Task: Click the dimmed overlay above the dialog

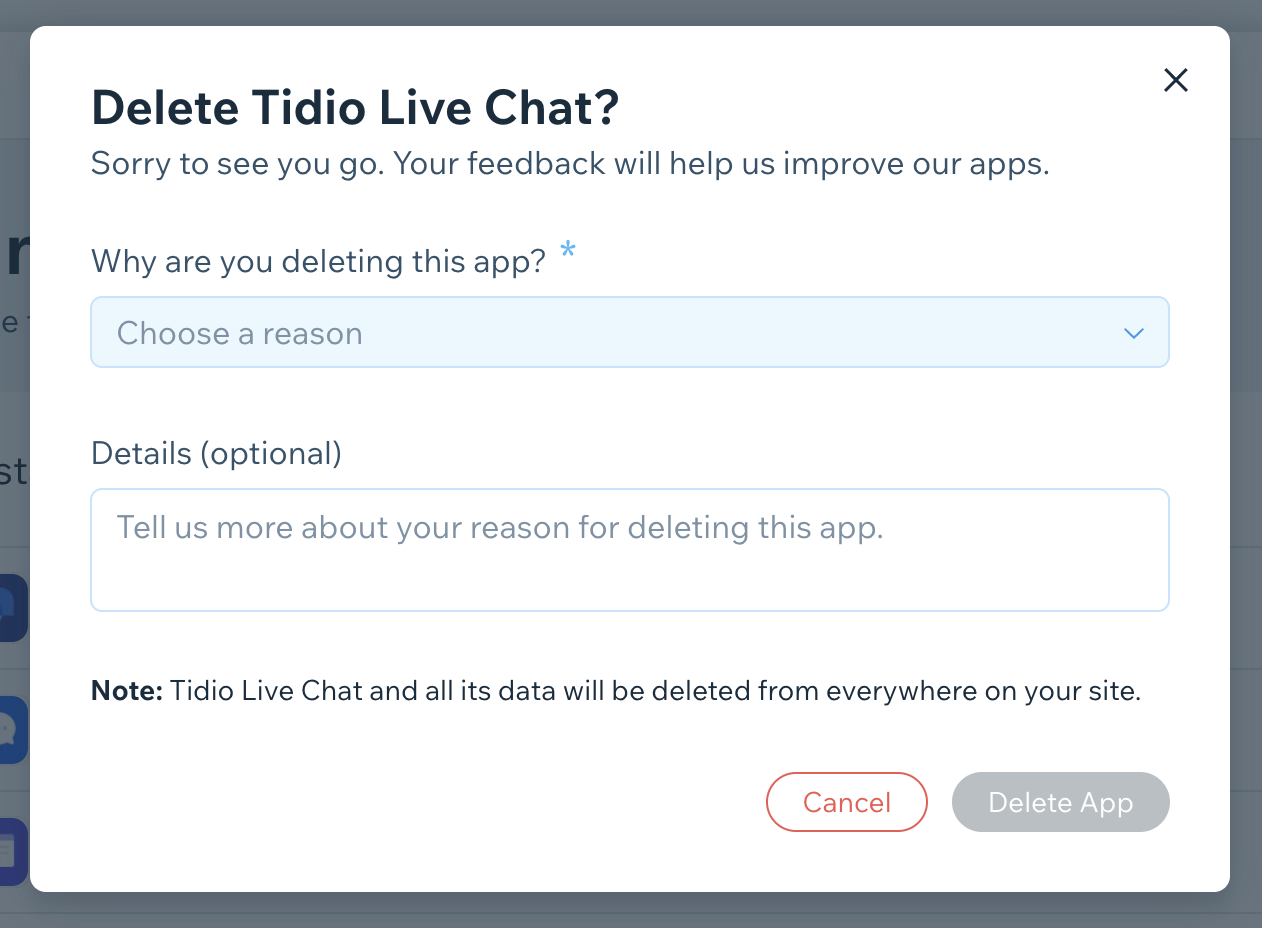Action: click(630, 12)
